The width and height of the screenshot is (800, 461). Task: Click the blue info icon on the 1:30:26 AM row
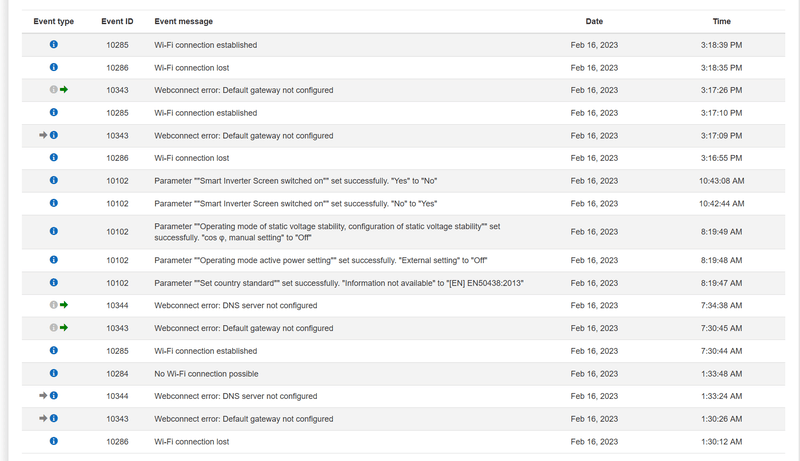(x=54, y=419)
